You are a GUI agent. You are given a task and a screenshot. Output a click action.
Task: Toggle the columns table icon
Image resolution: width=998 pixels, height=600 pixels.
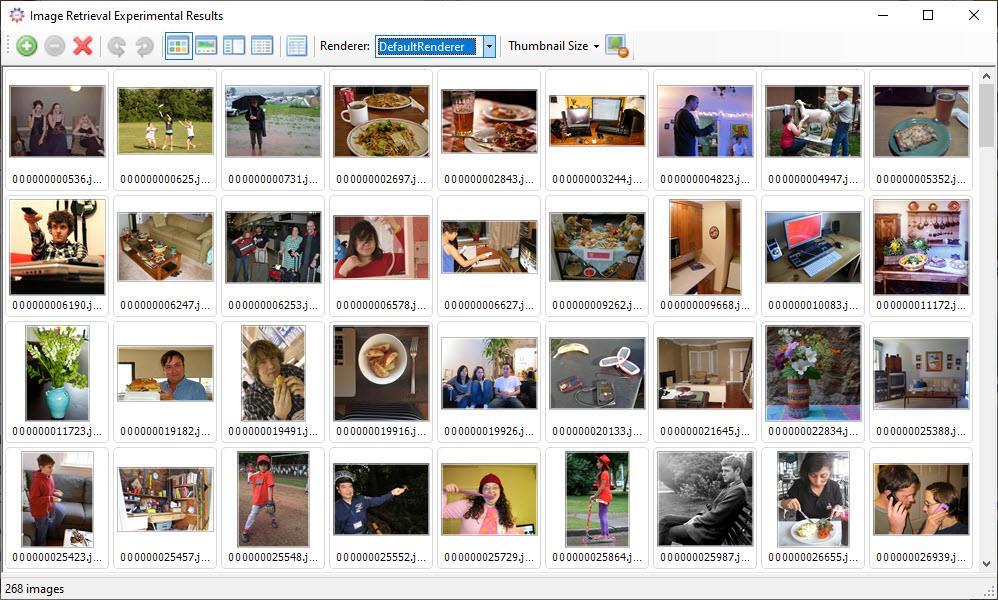pos(297,46)
